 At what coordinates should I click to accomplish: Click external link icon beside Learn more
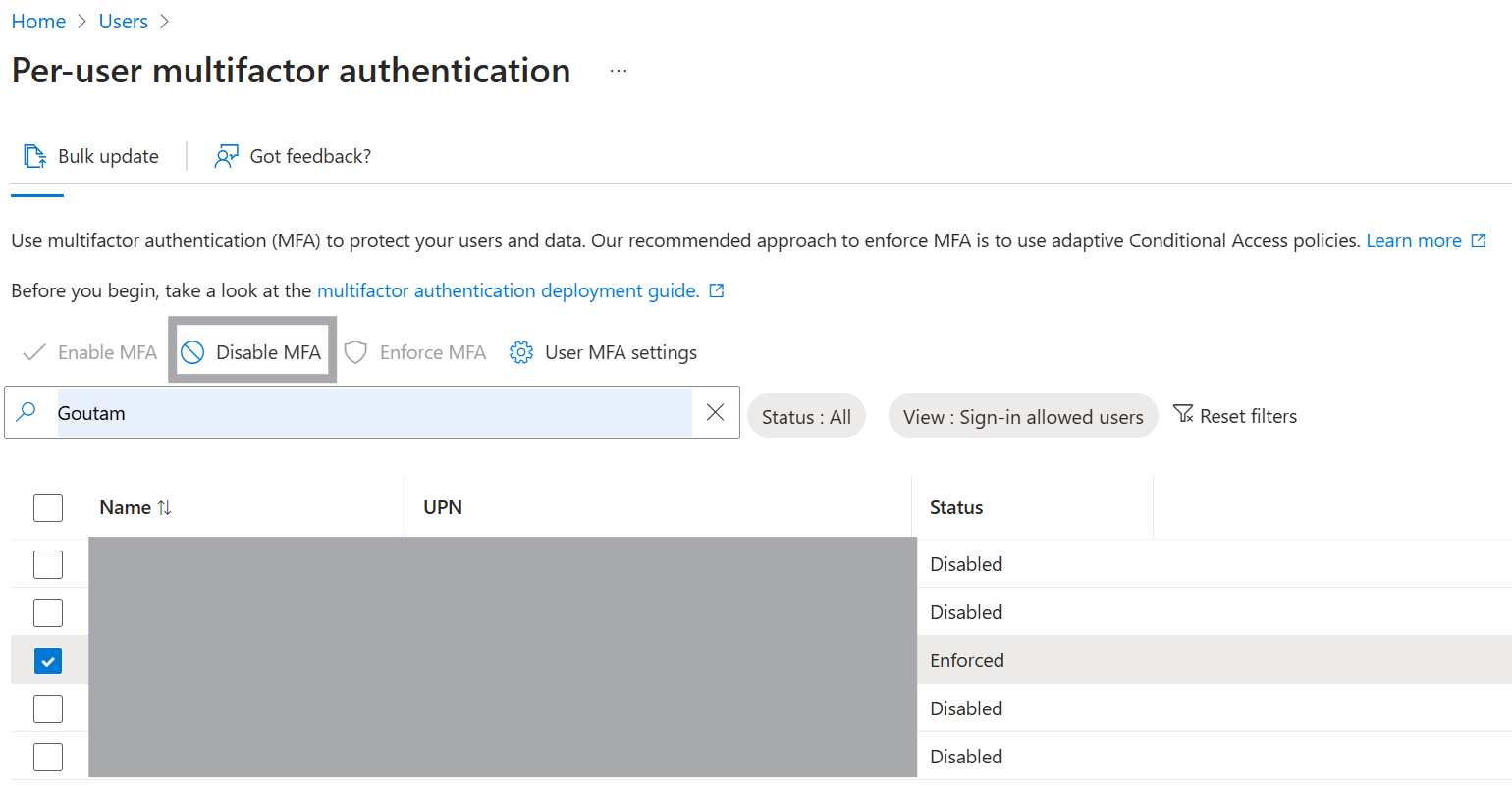pyautogui.click(x=1479, y=240)
